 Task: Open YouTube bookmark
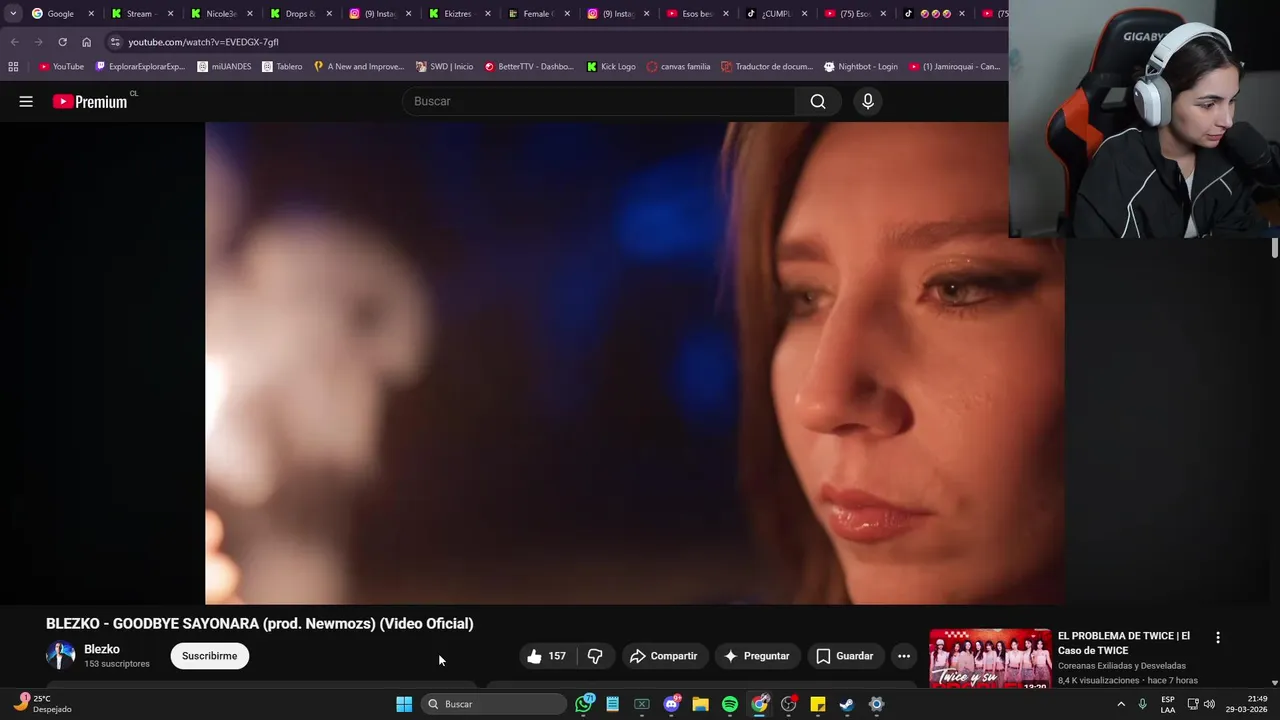pos(61,67)
